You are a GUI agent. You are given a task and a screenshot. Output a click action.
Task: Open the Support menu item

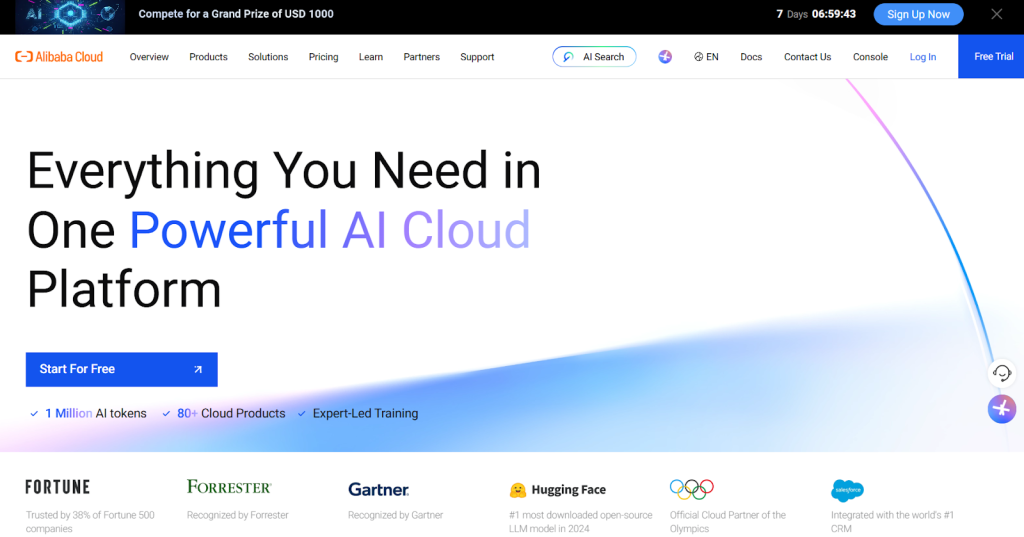pyautogui.click(x=477, y=57)
